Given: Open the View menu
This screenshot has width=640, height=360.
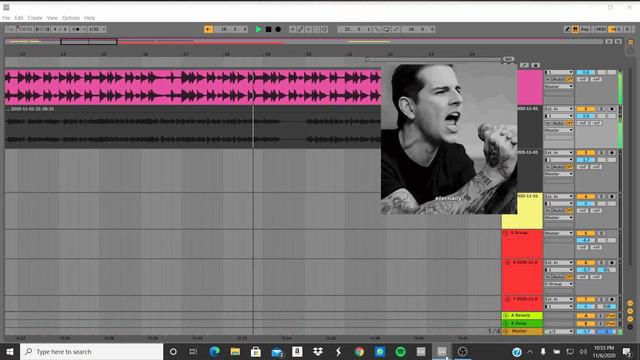Looking at the screenshot, I should tap(52, 18).
